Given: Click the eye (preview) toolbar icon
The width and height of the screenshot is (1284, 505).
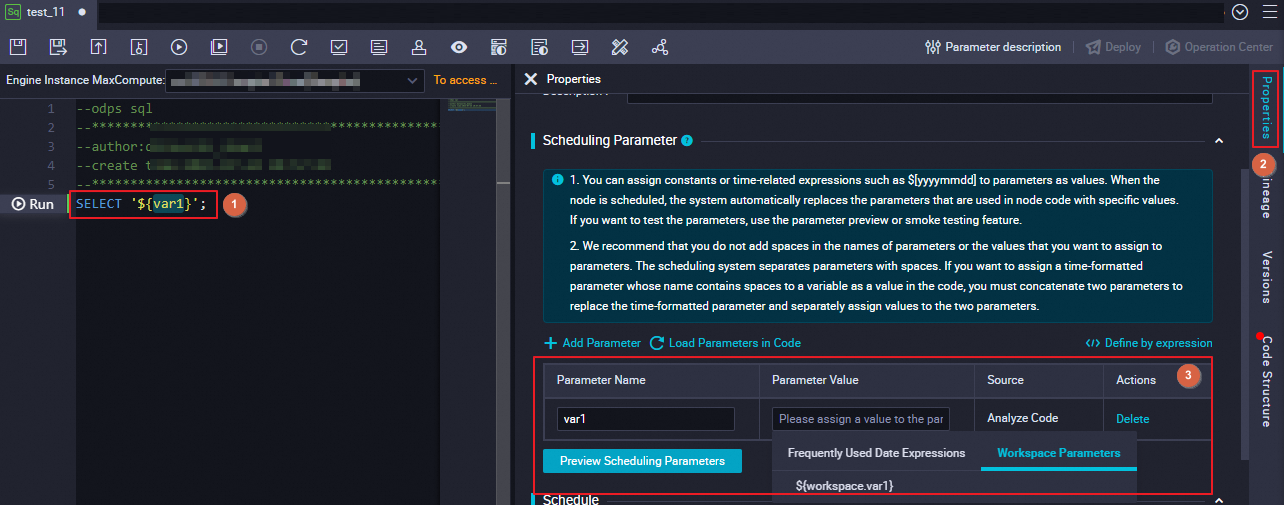Looking at the screenshot, I should point(459,47).
